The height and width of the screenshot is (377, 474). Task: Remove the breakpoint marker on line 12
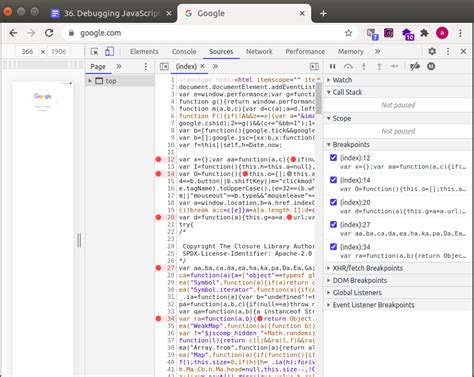158,159
